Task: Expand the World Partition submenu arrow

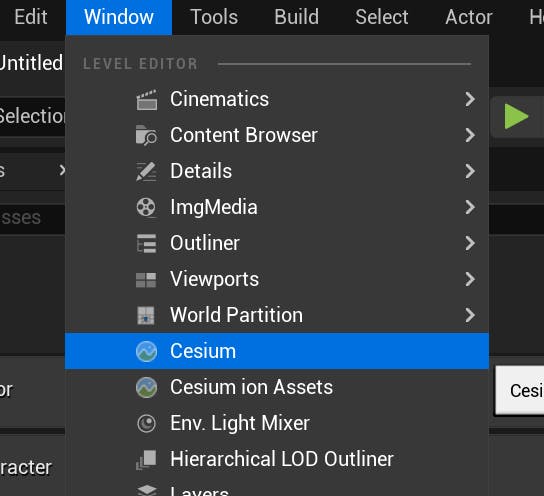Action: 470,315
